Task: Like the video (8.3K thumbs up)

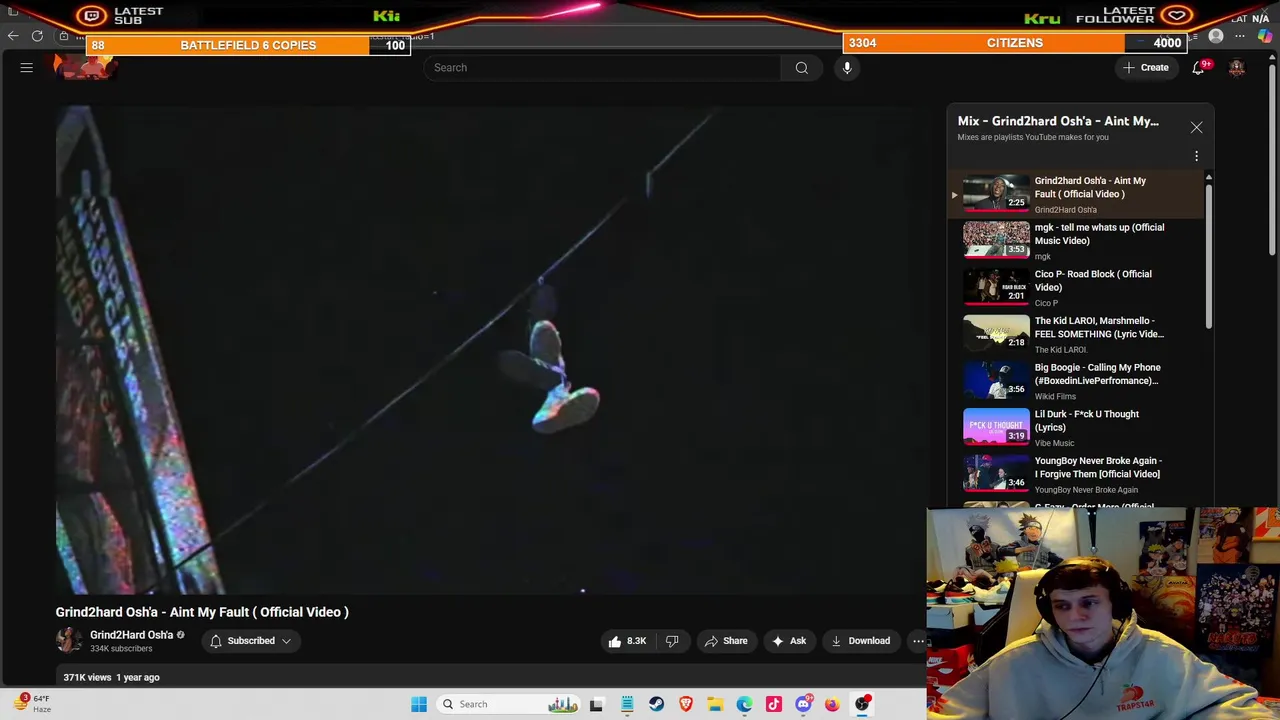Action: click(x=627, y=641)
